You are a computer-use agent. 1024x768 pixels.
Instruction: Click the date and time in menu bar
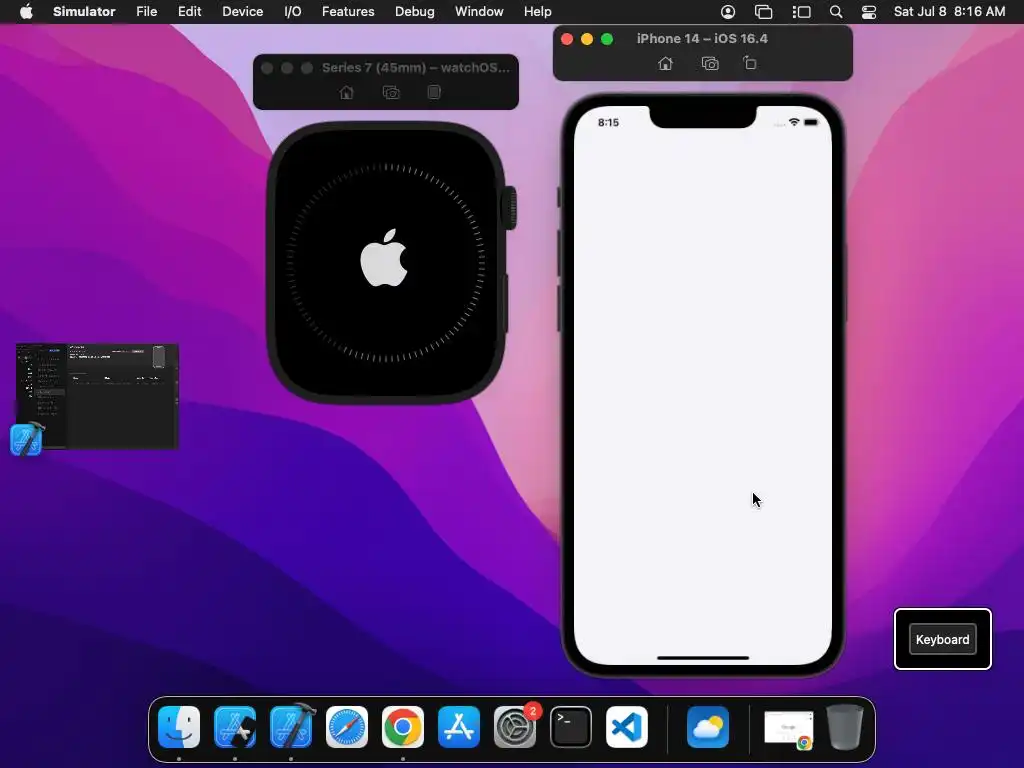[x=949, y=11]
